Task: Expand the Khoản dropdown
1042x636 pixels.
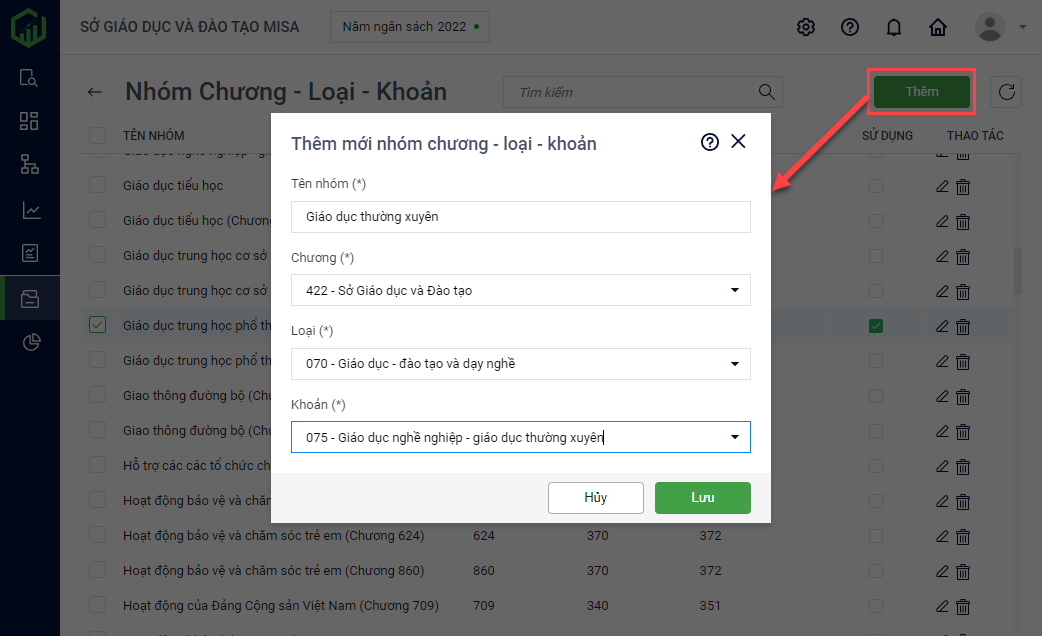Action: (734, 437)
